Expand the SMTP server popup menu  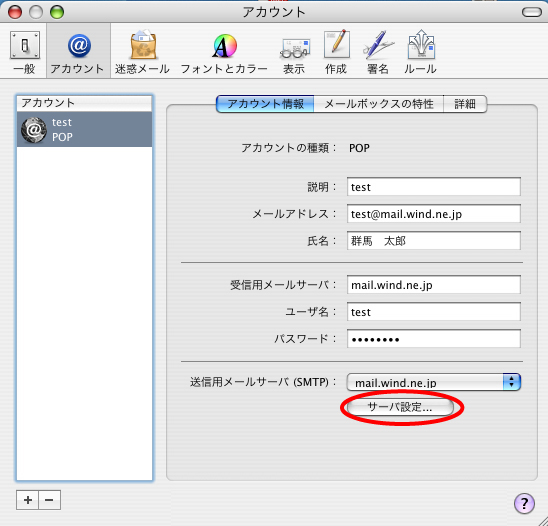pyautogui.click(x=434, y=382)
